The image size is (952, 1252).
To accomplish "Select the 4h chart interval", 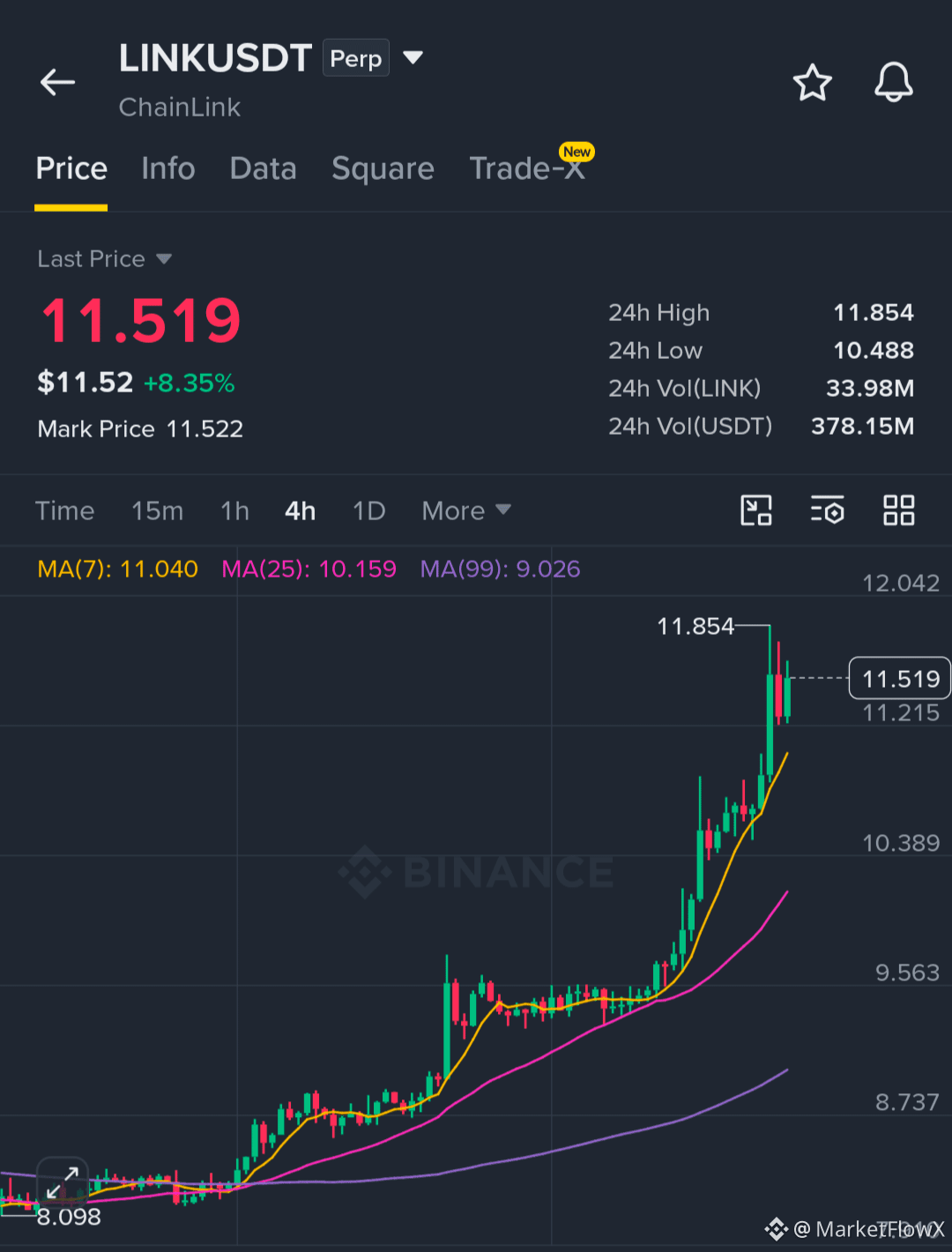I will (x=300, y=510).
